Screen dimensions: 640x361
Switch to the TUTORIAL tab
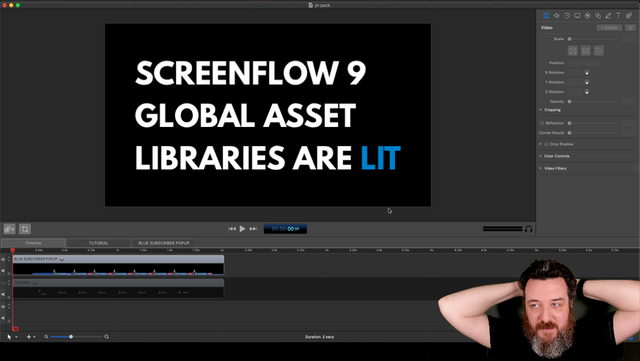click(x=98, y=243)
